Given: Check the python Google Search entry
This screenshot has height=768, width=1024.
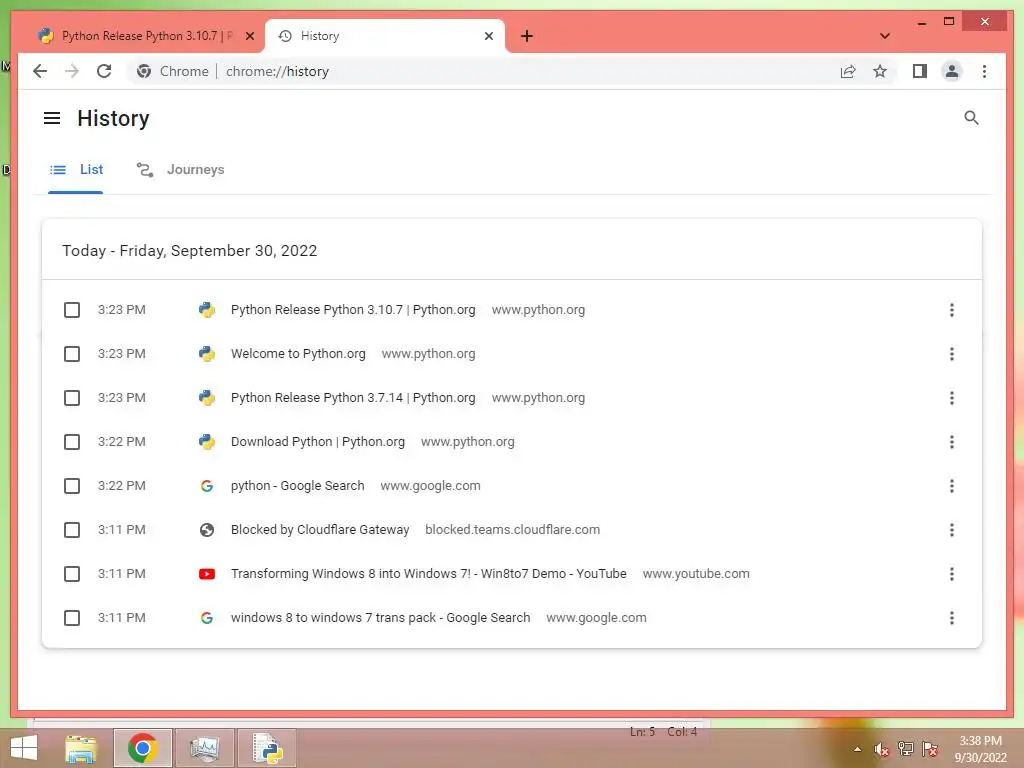Looking at the screenshot, I should pyautogui.click(x=72, y=486).
